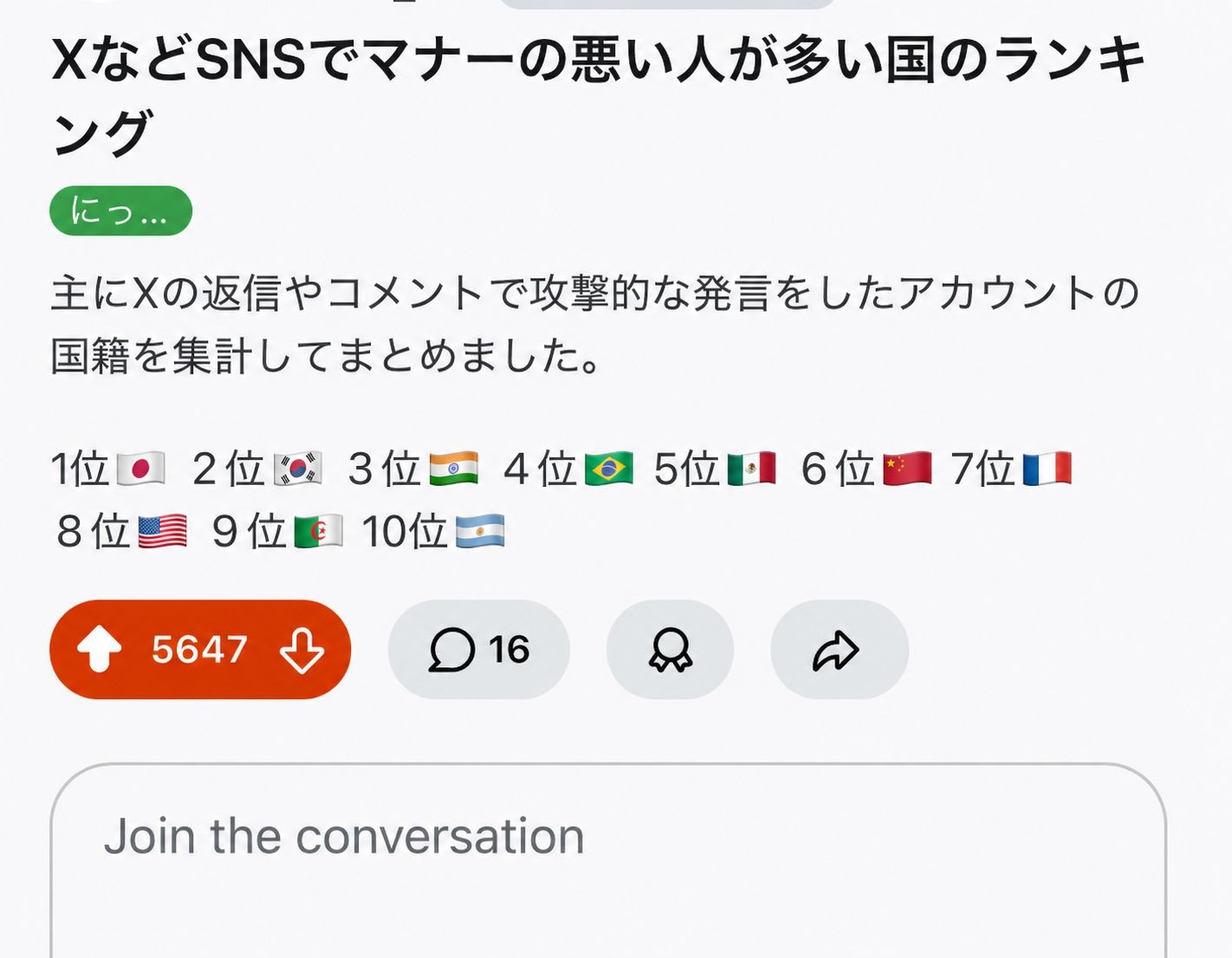Click the Japan flag emoji at 1位
The height and width of the screenshot is (958, 1232).
(140, 469)
